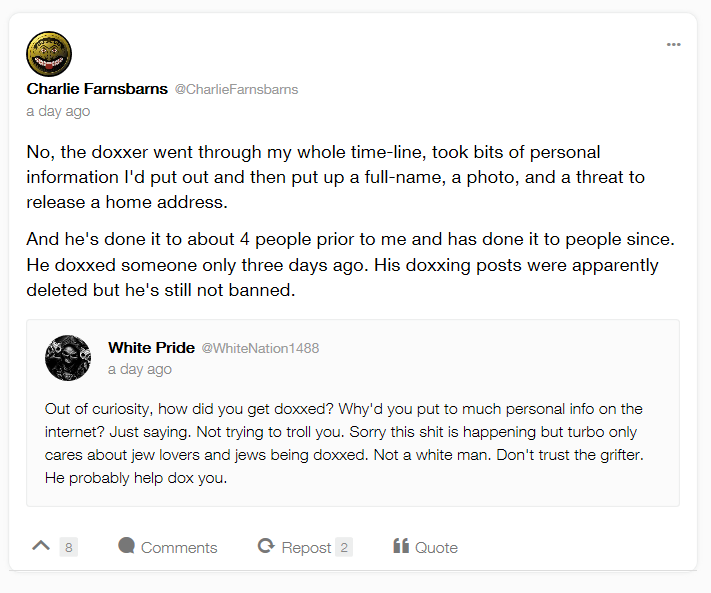Click the upvote count badge showing 8
The height and width of the screenshot is (593, 711).
click(68, 547)
